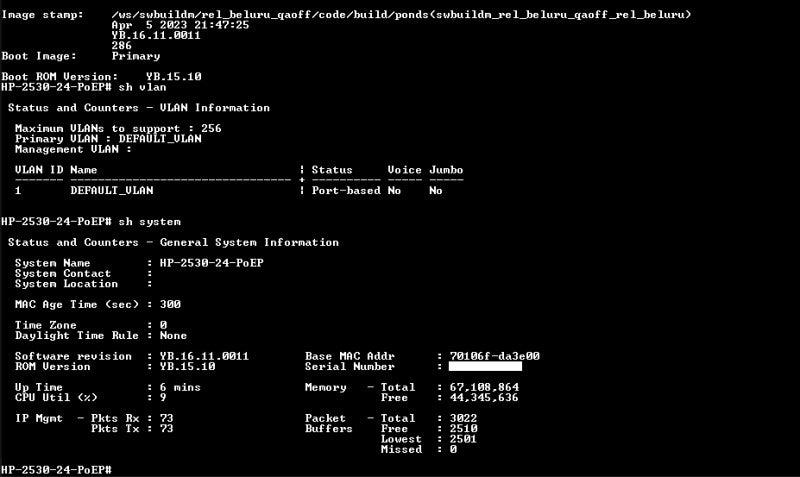Click System Name value 'HP-2530-24-PoEP'
The width and height of the screenshot is (800, 477).
tap(211, 263)
